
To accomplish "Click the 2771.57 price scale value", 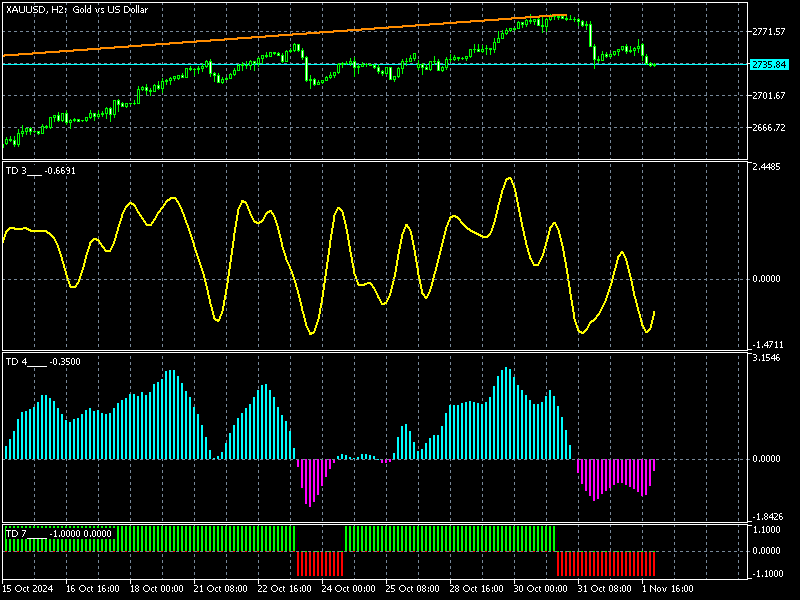I will 769,32.
